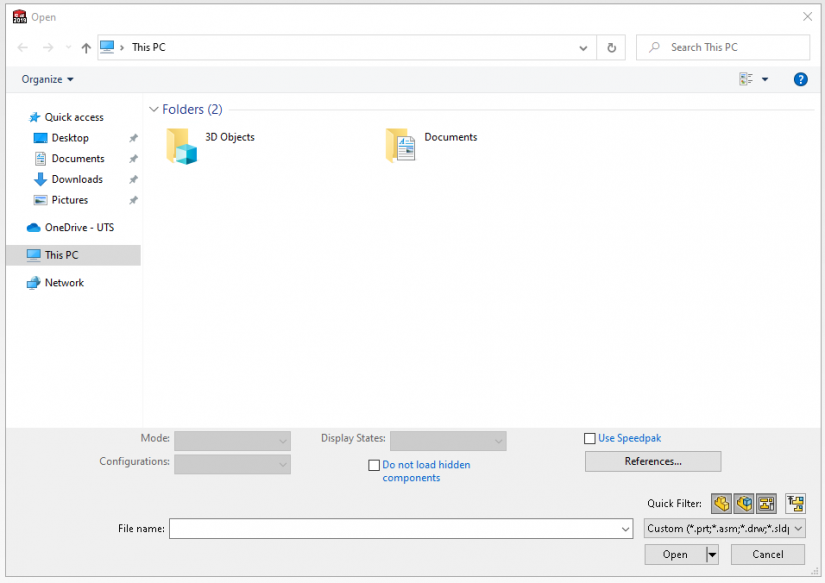This screenshot has height=583, width=825.
Task: Click the Open button
Action: 675,555
